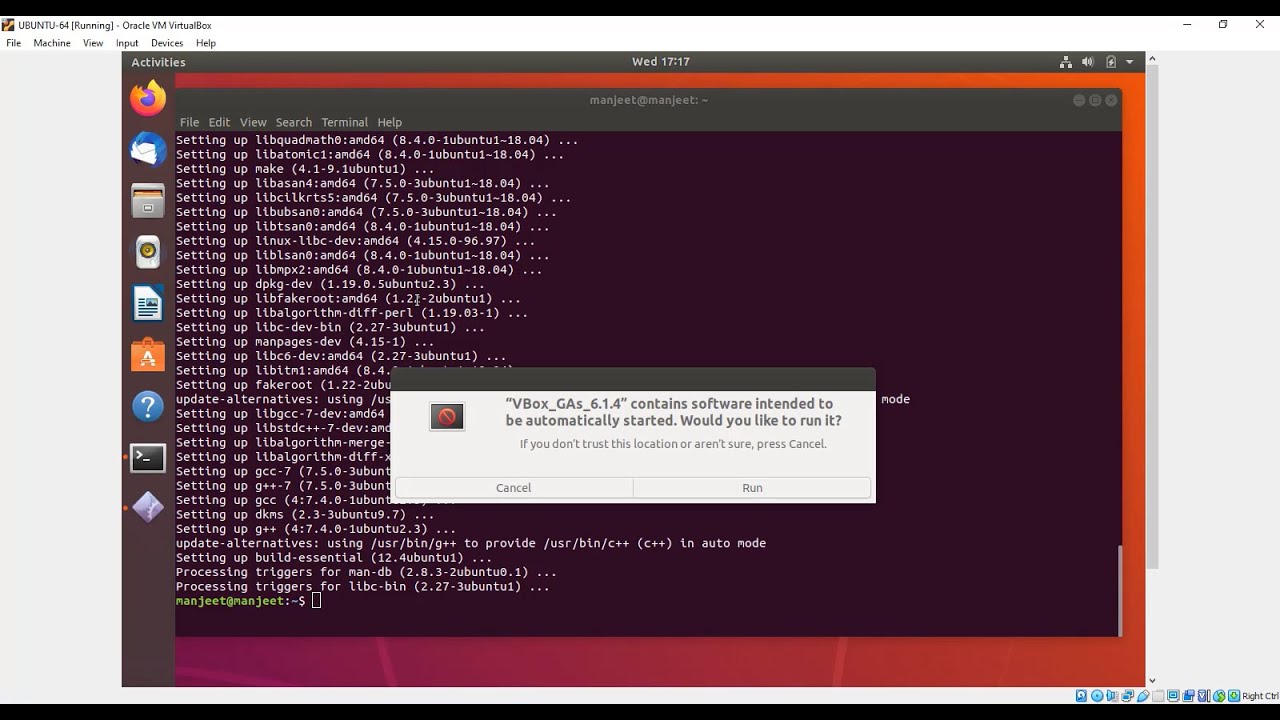Switch to Terminal dock icon
This screenshot has width=1280, height=720.
(148, 458)
